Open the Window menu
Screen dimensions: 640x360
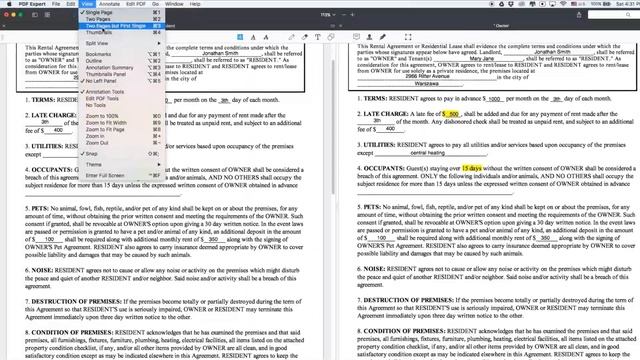pos(174,4)
